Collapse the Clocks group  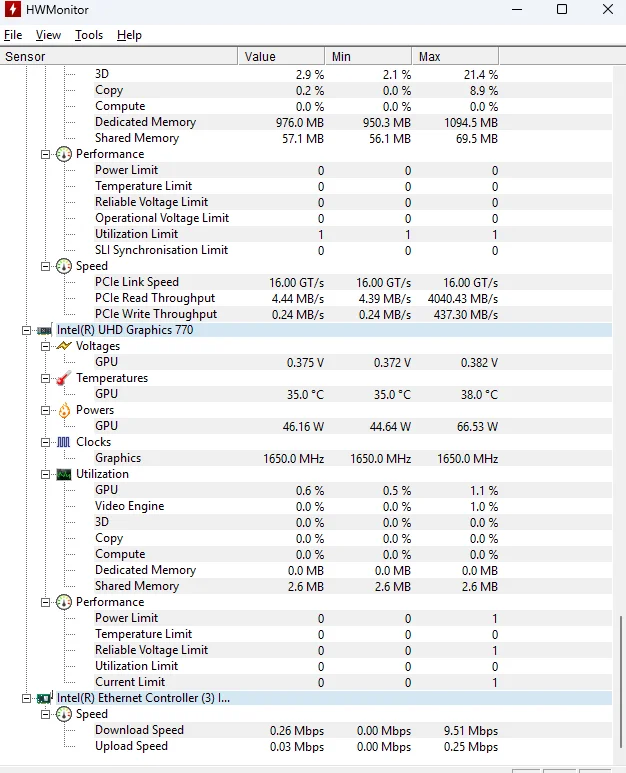point(45,442)
